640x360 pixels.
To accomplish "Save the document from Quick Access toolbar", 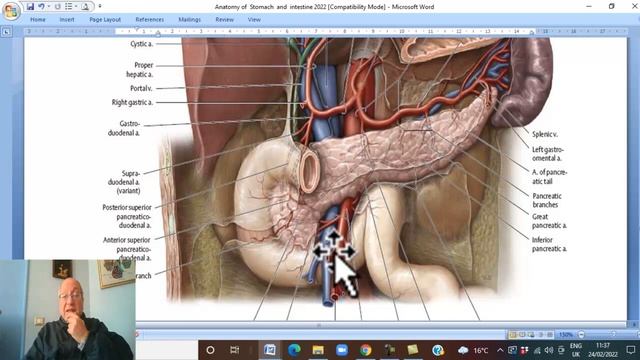I will click(30, 7).
